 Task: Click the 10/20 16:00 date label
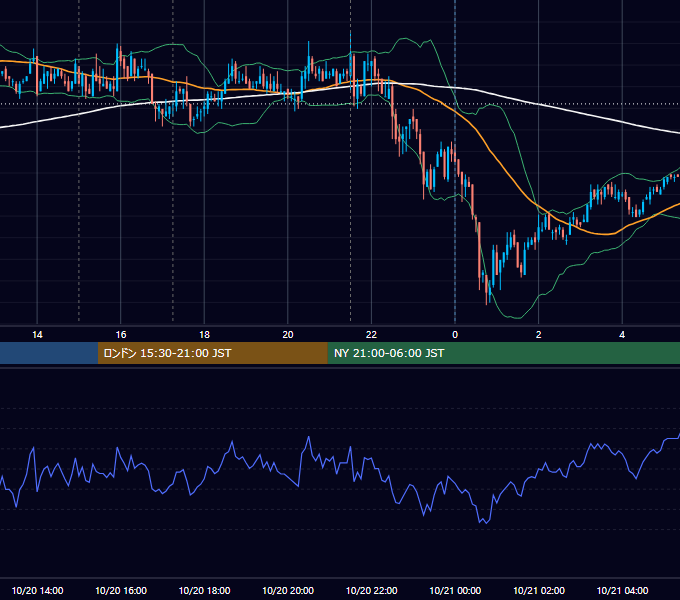pos(121,590)
